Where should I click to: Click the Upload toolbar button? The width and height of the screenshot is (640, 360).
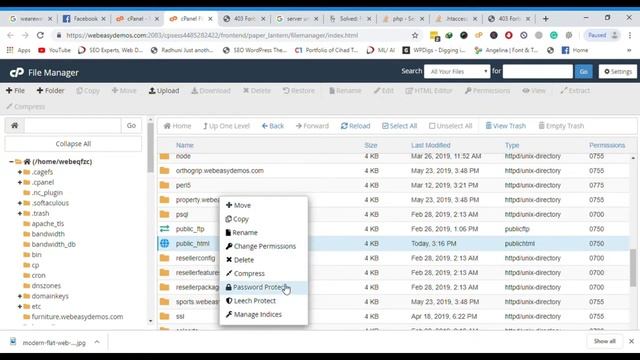(164, 91)
